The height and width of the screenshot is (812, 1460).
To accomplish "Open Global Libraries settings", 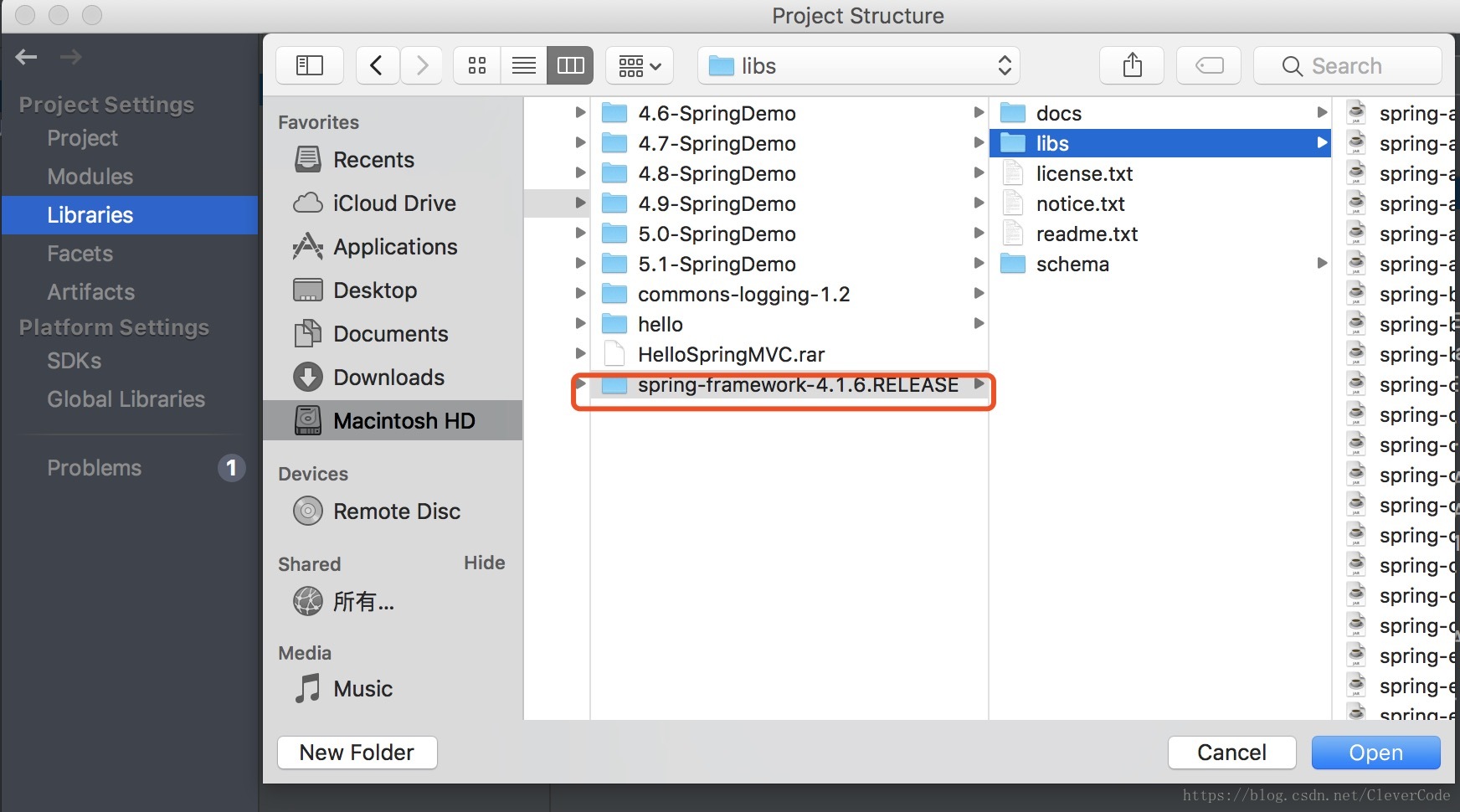I will pyautogui.click(x=126, y=399).
